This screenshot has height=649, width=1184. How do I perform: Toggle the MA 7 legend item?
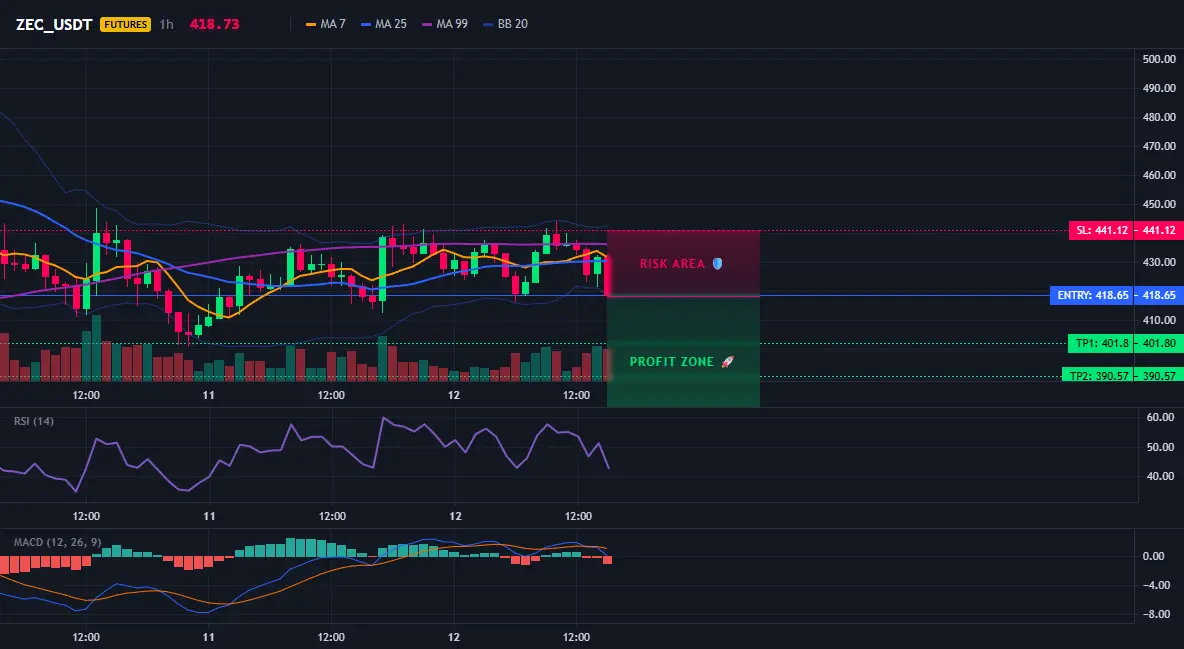point(325,24)
